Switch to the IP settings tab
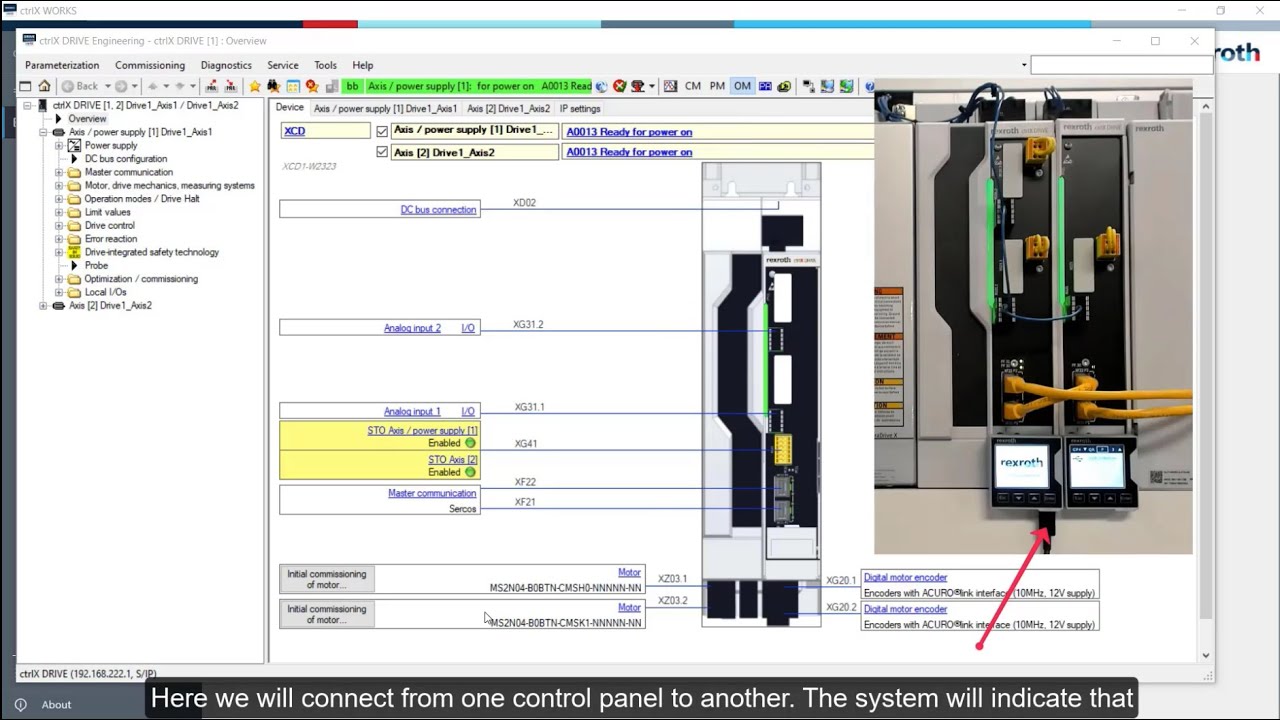 pos(580,108)
